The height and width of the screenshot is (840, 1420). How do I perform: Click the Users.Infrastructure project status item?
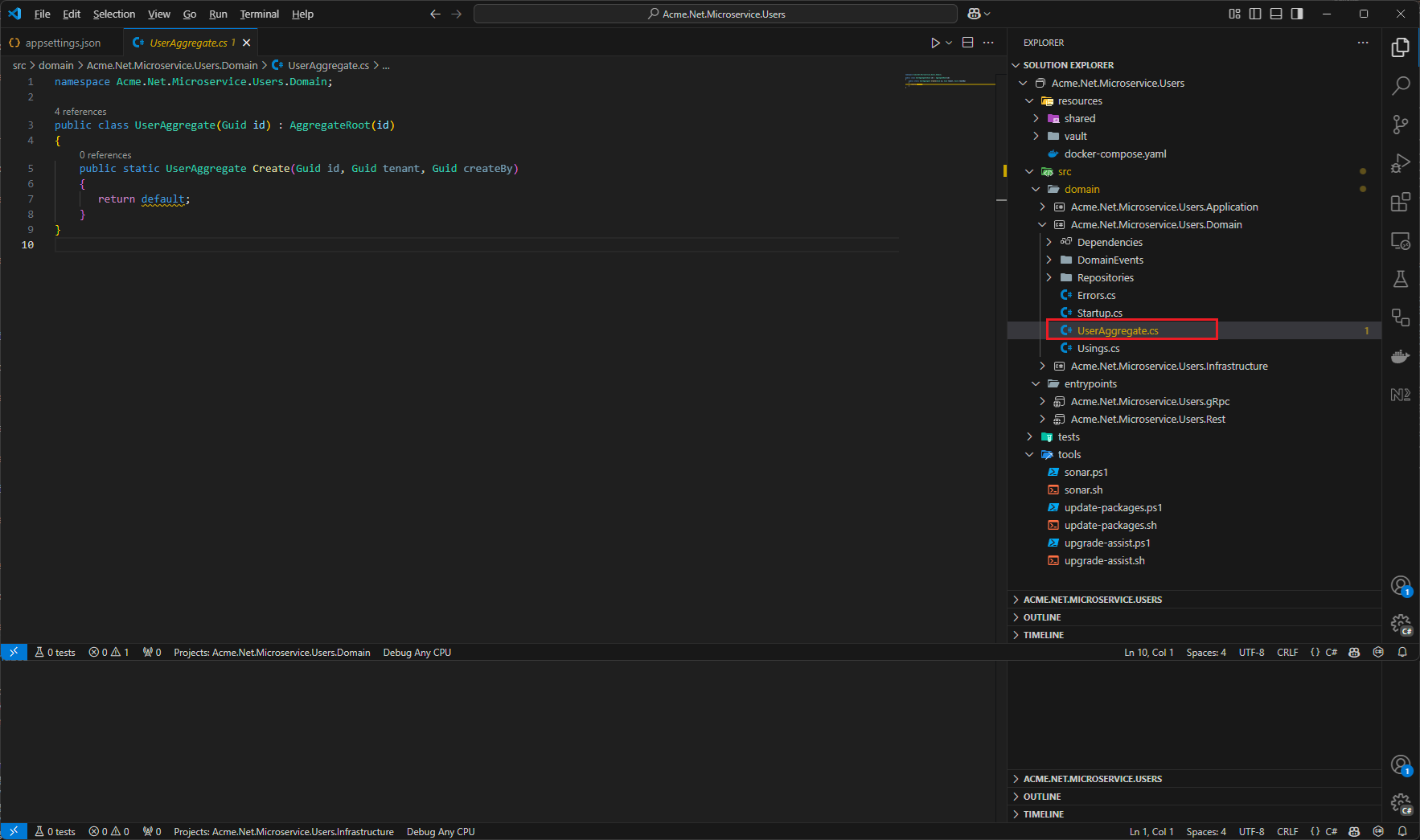coord(284,831)
